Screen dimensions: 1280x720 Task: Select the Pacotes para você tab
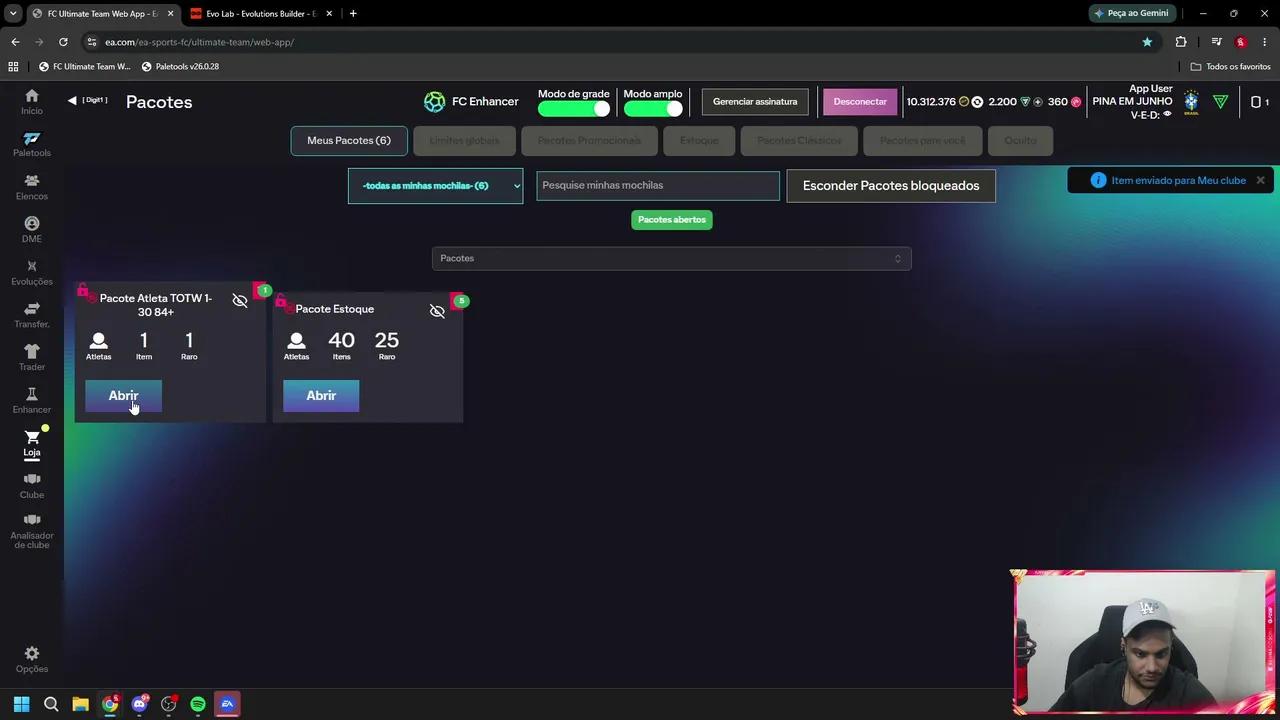pos(923,140)
